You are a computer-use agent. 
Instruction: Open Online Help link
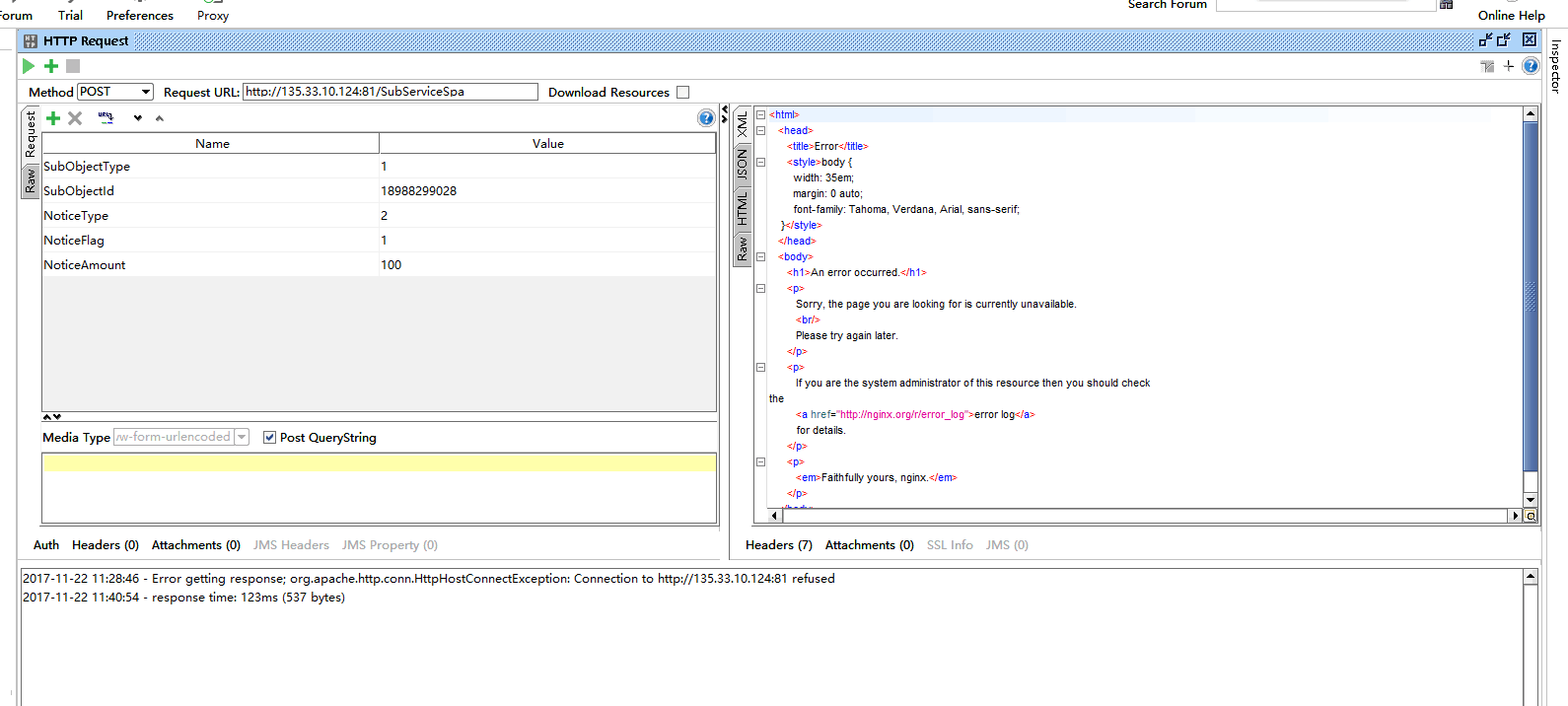(1512, 15)
